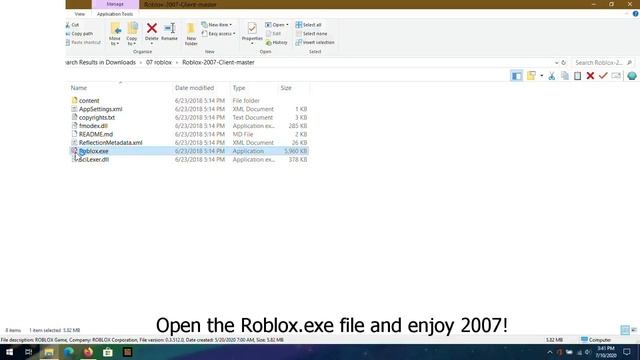Click the scissors cut toolbar icon
This screenshot has height=360, width=640.
pyautogui.click(x=551, y=76)
